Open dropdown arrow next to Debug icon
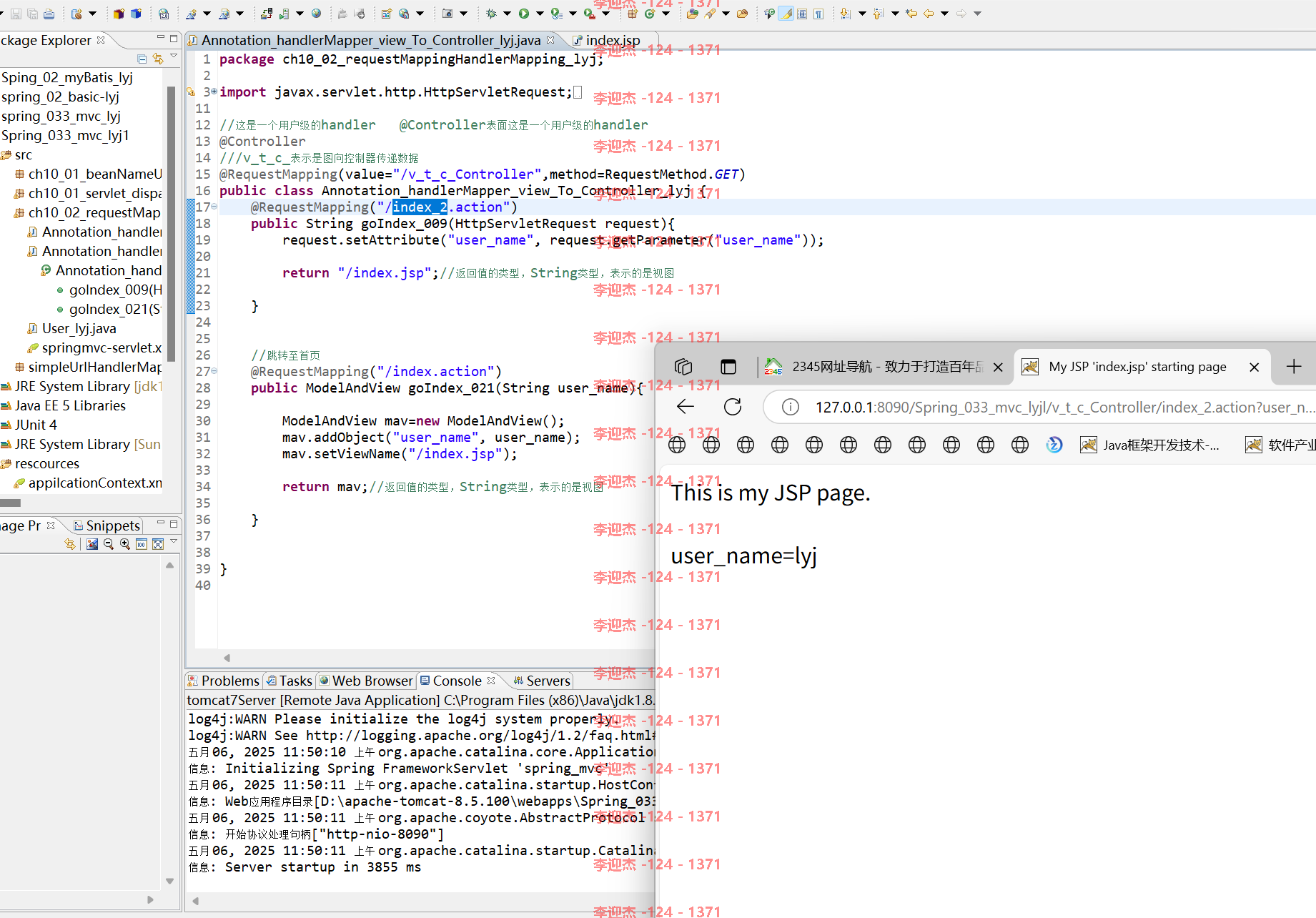The width and height of the screenshot is (1316, 918). (507, 14)
